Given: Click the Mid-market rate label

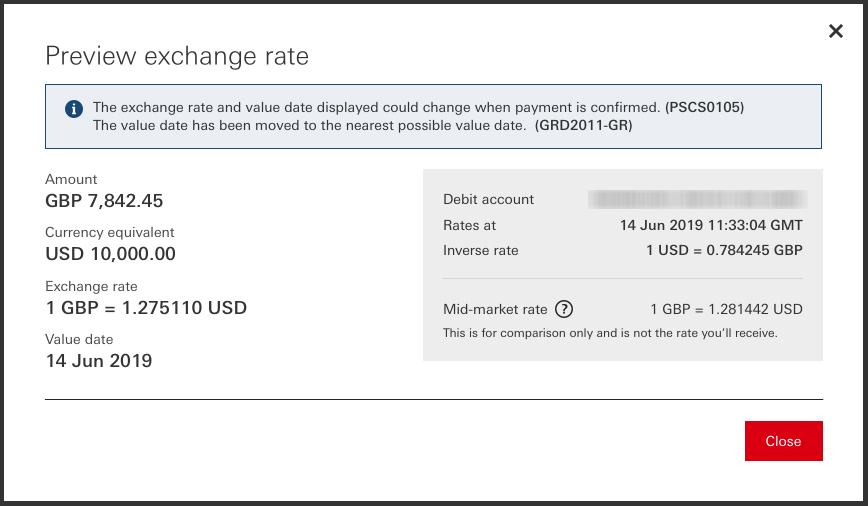Looking at the screenshot, I should 495,309.
